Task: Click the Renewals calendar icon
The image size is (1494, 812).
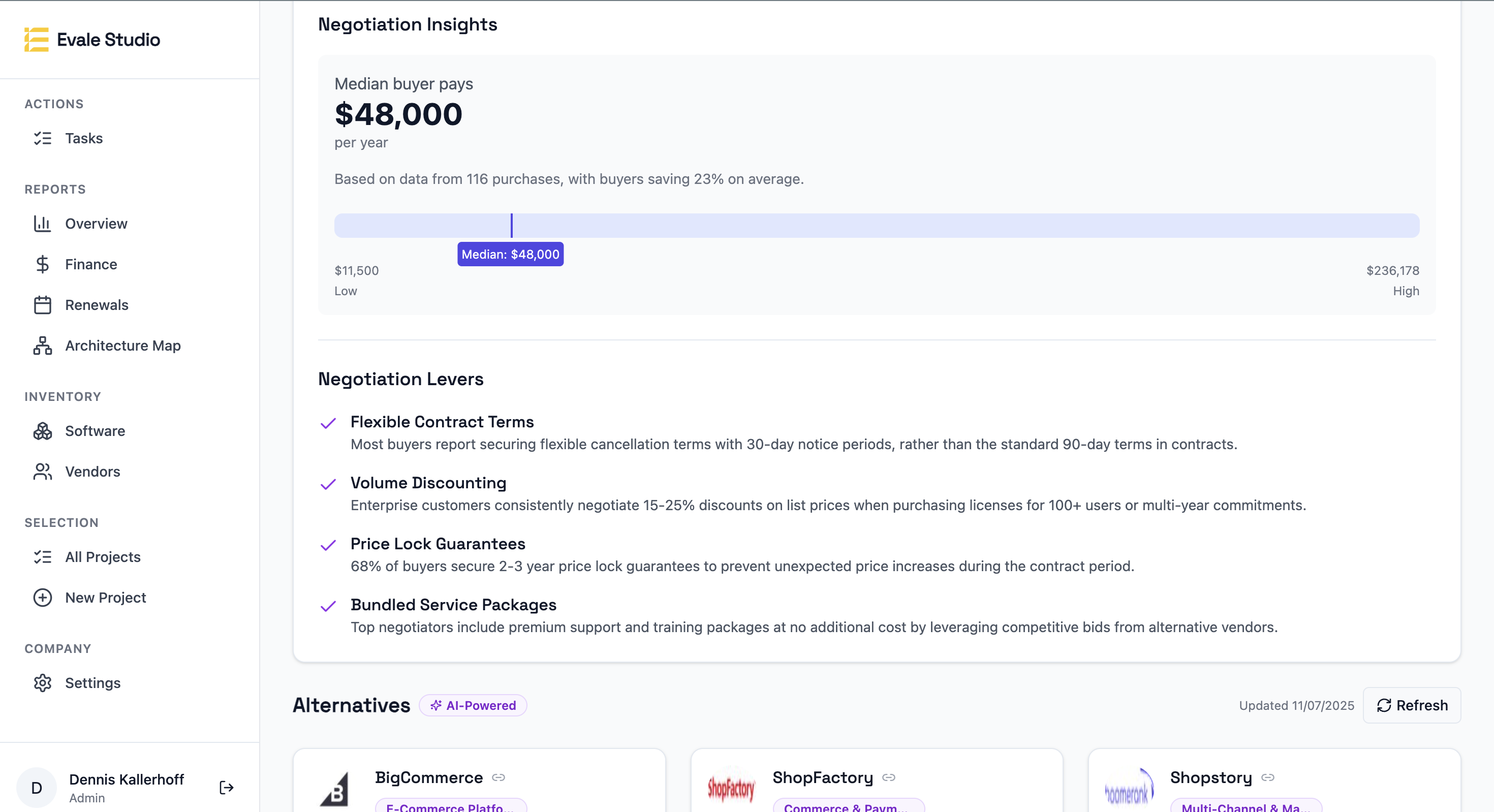Action: [x=42, y=305]
